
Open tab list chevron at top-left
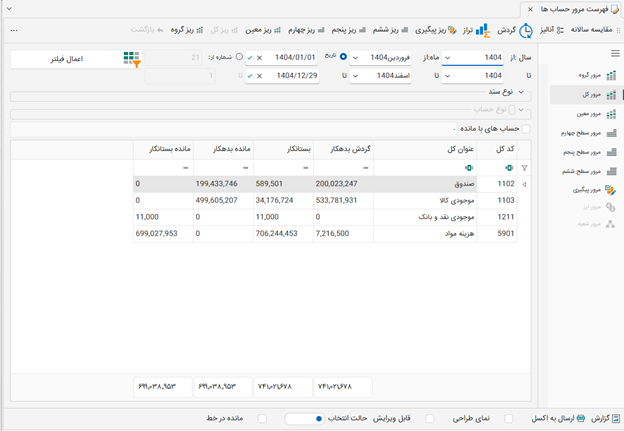9,8
